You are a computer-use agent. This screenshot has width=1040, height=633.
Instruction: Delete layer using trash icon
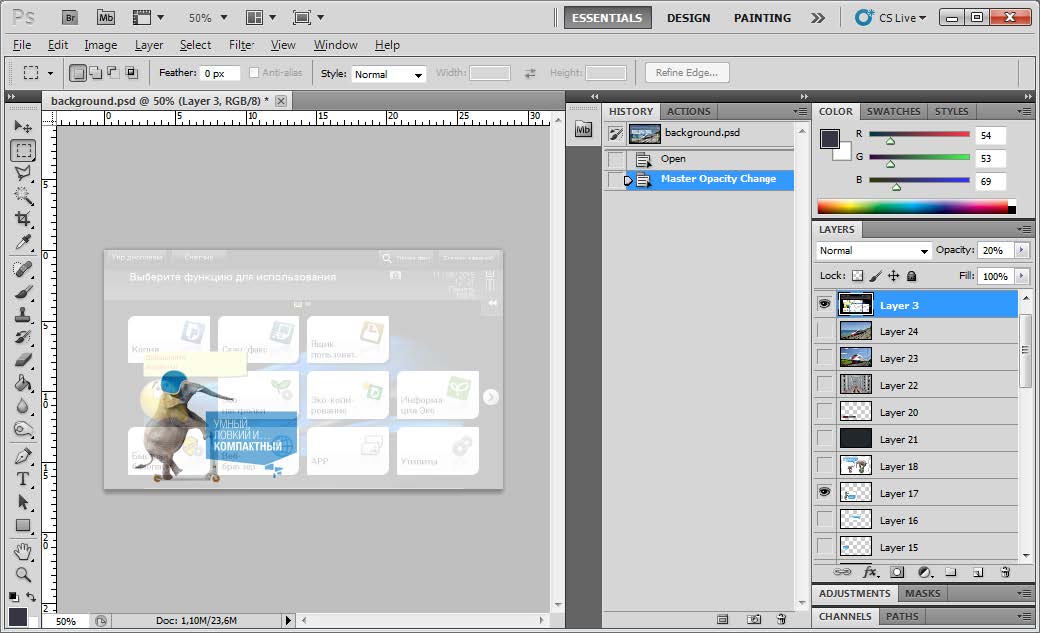click(1006, 572)
